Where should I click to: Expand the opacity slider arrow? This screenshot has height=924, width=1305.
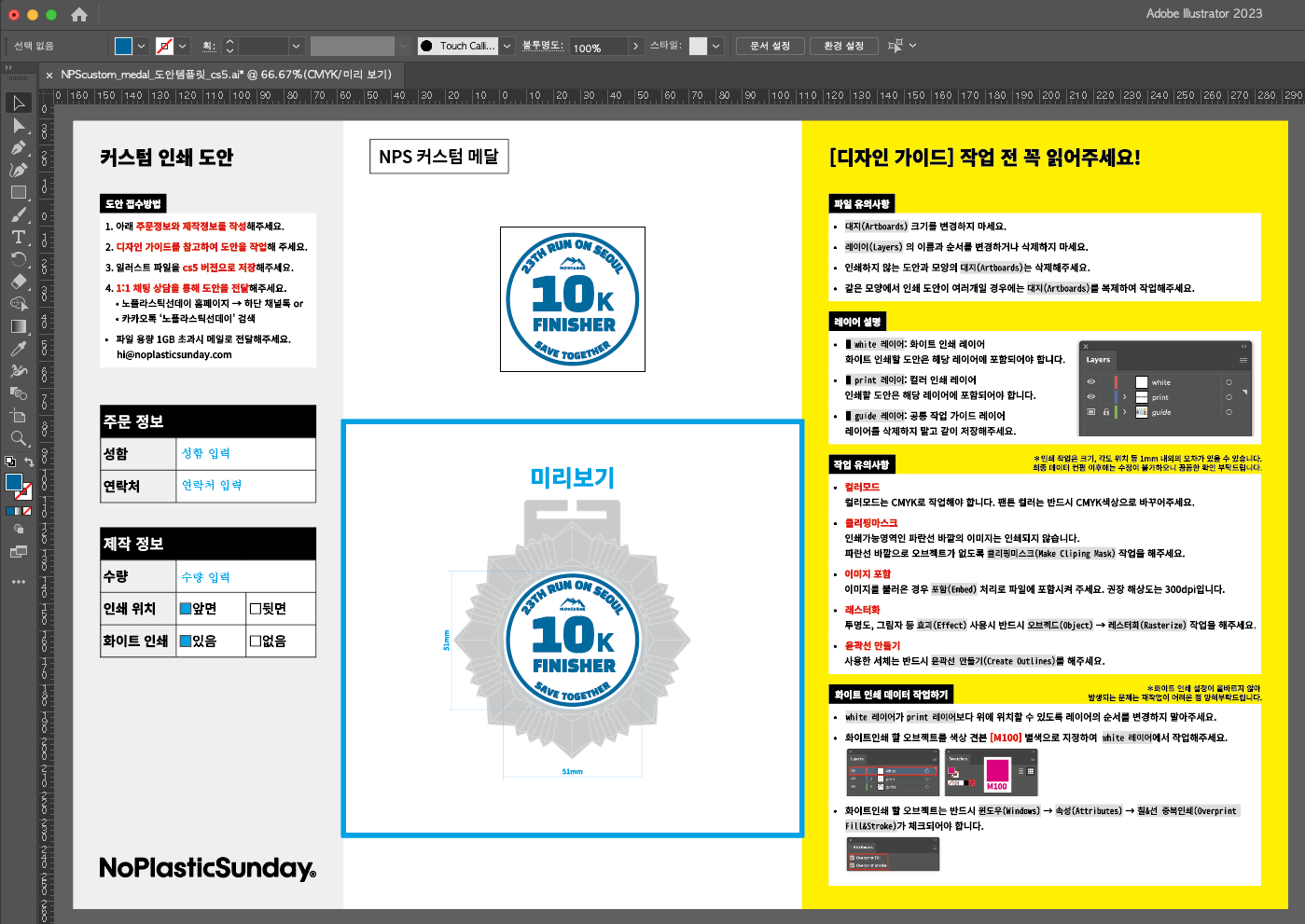point(635,46)
